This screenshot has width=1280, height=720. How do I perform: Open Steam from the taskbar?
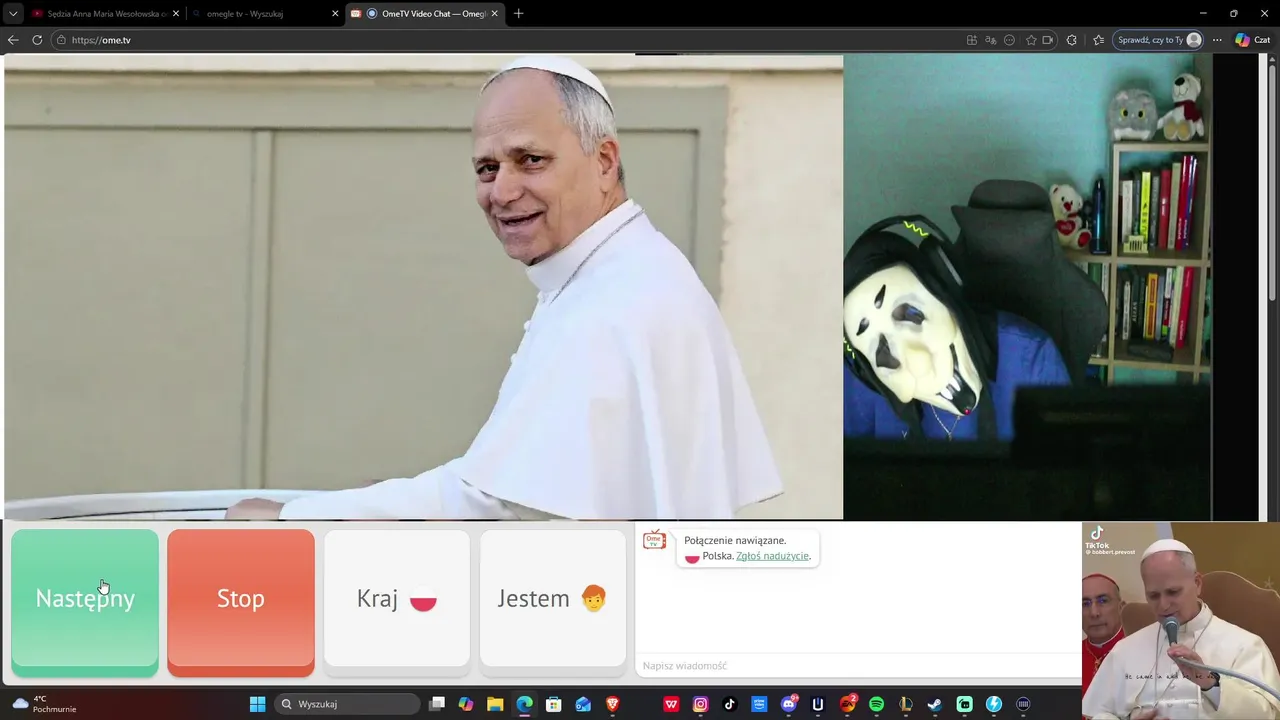(934, 704)
